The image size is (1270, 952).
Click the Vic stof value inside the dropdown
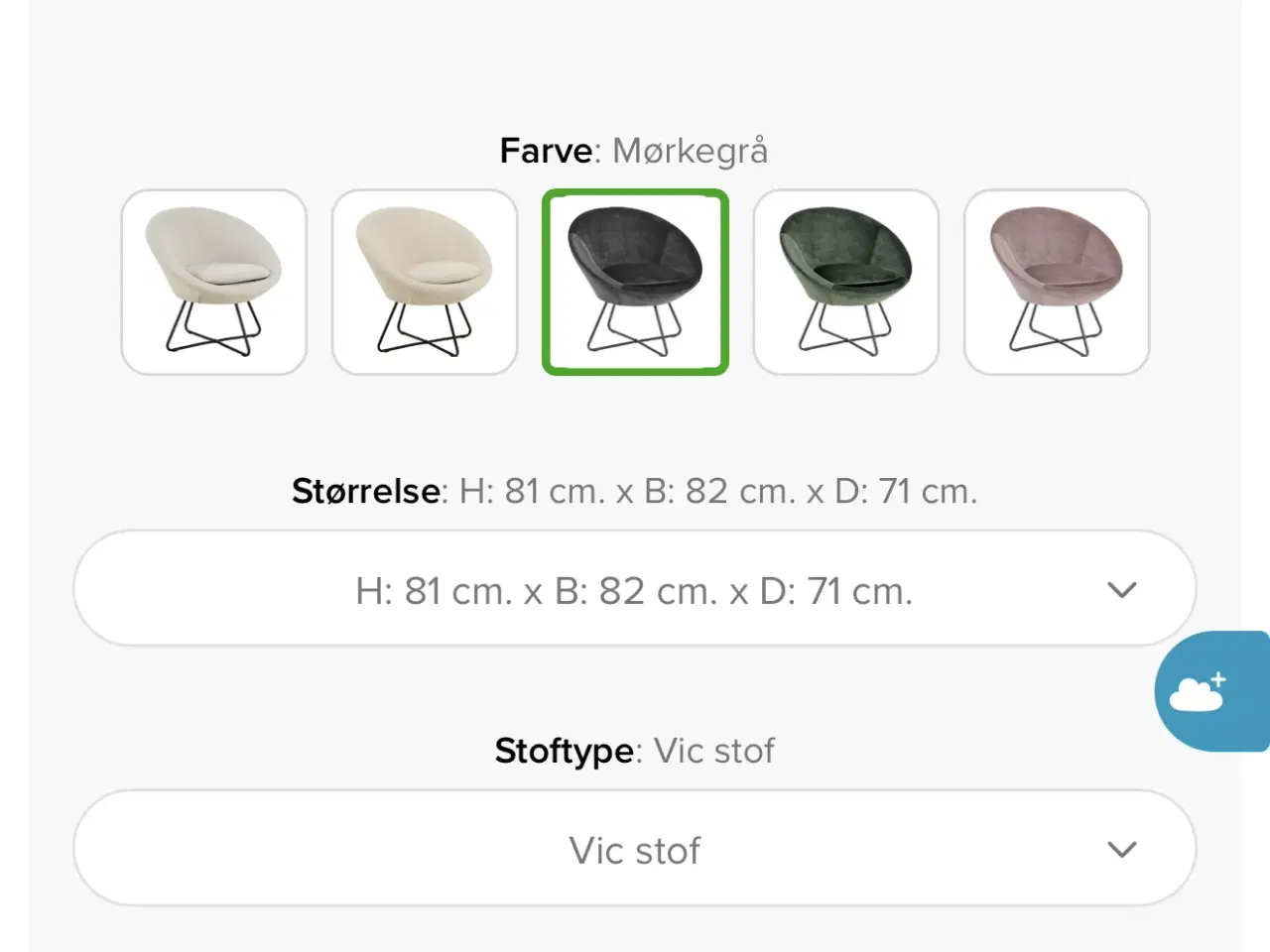[635, 851]
